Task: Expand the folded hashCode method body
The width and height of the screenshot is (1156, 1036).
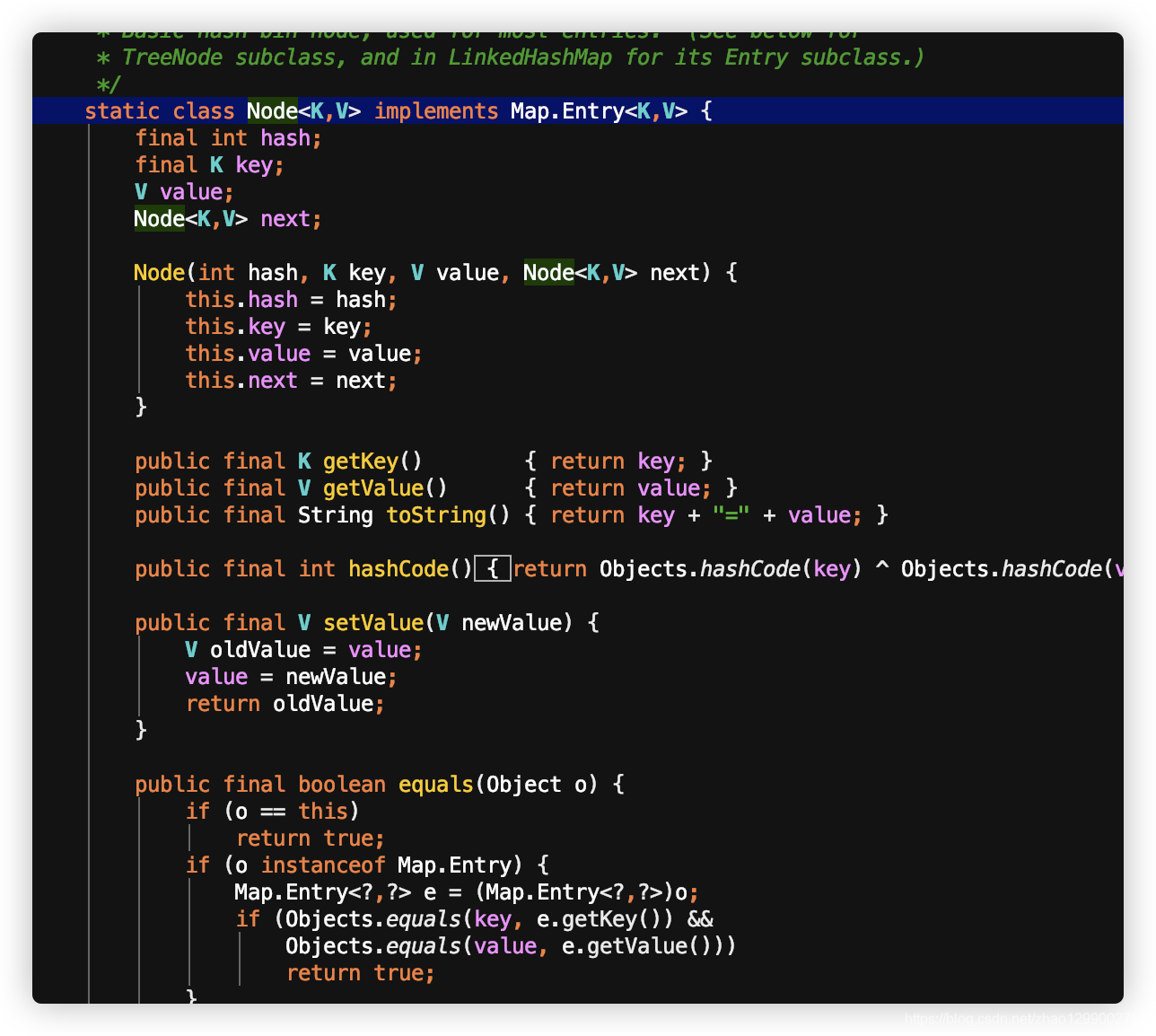Action: pyautogui.click(x=493, y=568)
